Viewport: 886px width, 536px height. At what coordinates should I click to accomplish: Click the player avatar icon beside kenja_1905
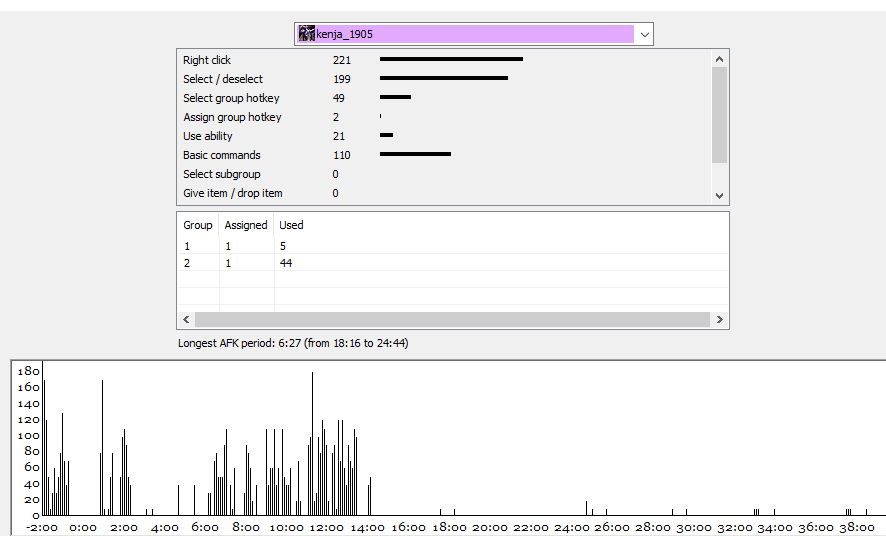[306, 34]
